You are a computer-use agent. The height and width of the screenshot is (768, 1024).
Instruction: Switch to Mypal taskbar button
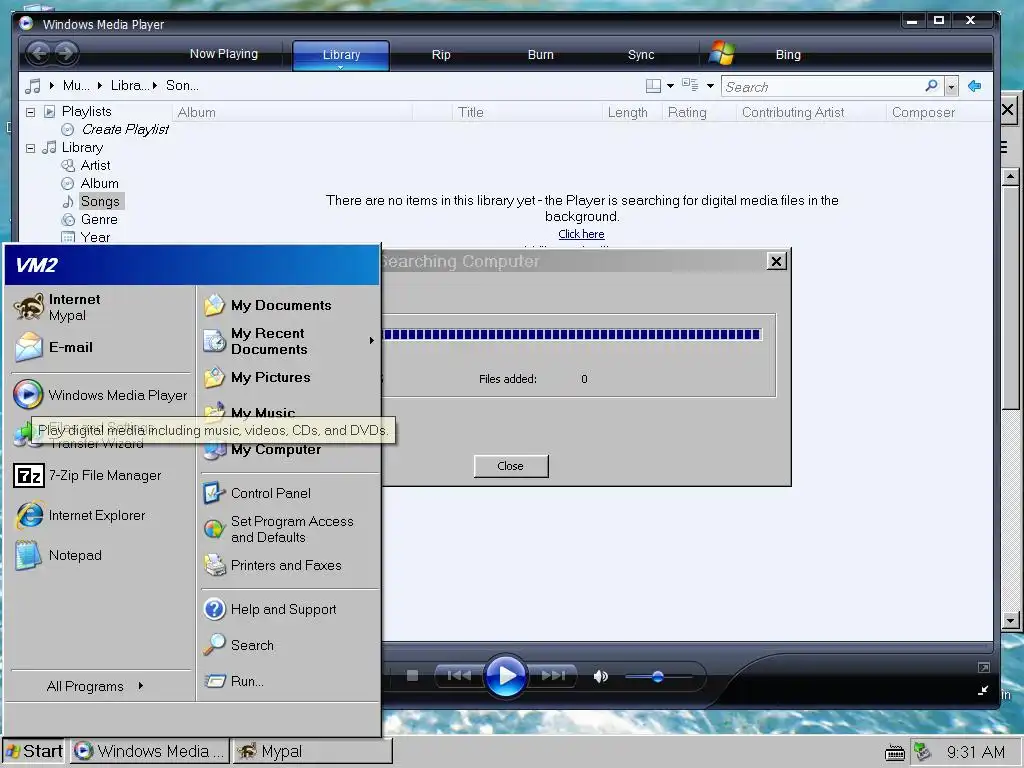pos(313,751)
